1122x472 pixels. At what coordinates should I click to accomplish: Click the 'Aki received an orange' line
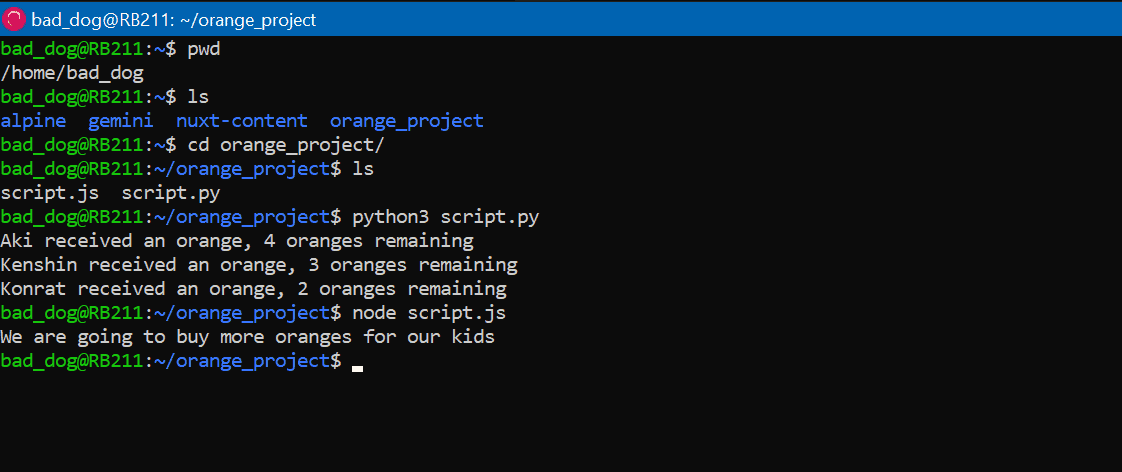[x=237, y=241]
